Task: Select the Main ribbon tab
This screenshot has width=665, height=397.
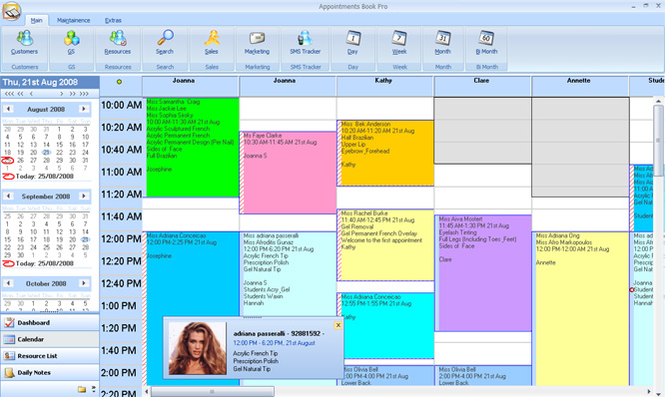Action: [x=36, y=20]
